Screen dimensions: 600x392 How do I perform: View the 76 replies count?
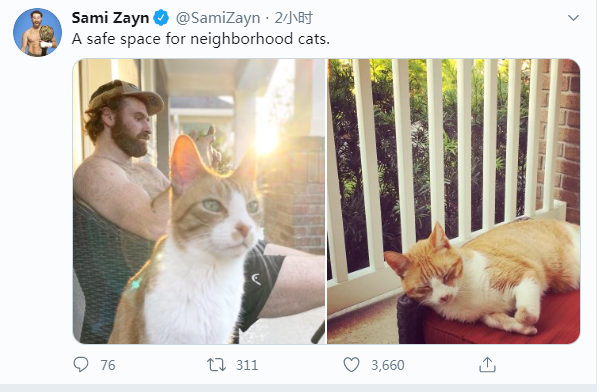pos(108,365)
